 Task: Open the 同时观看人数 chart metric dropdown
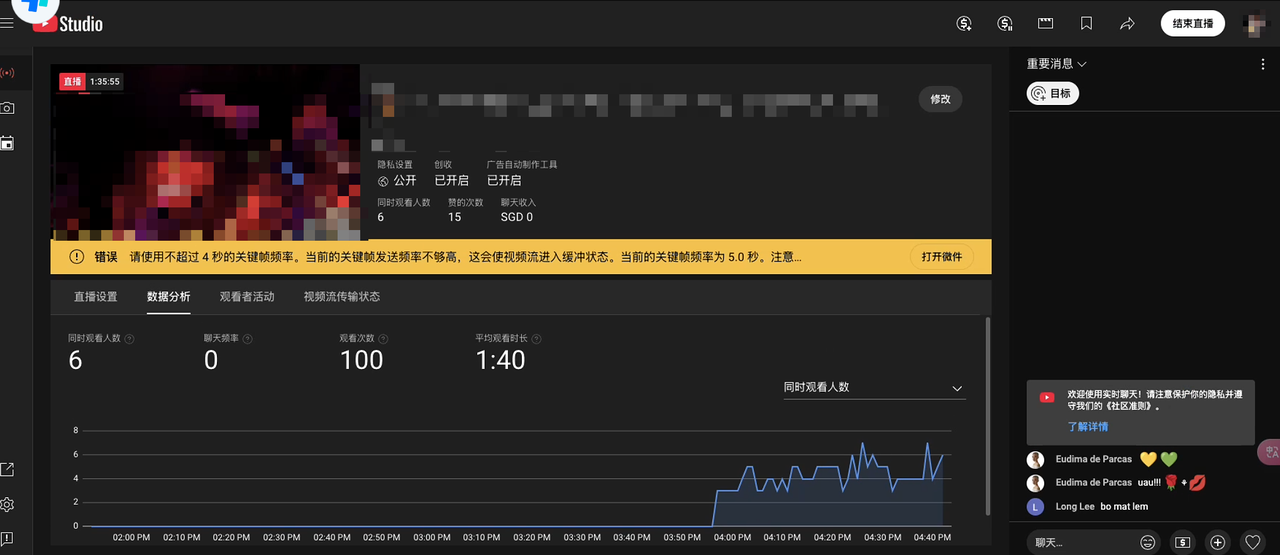click(874, 388)
